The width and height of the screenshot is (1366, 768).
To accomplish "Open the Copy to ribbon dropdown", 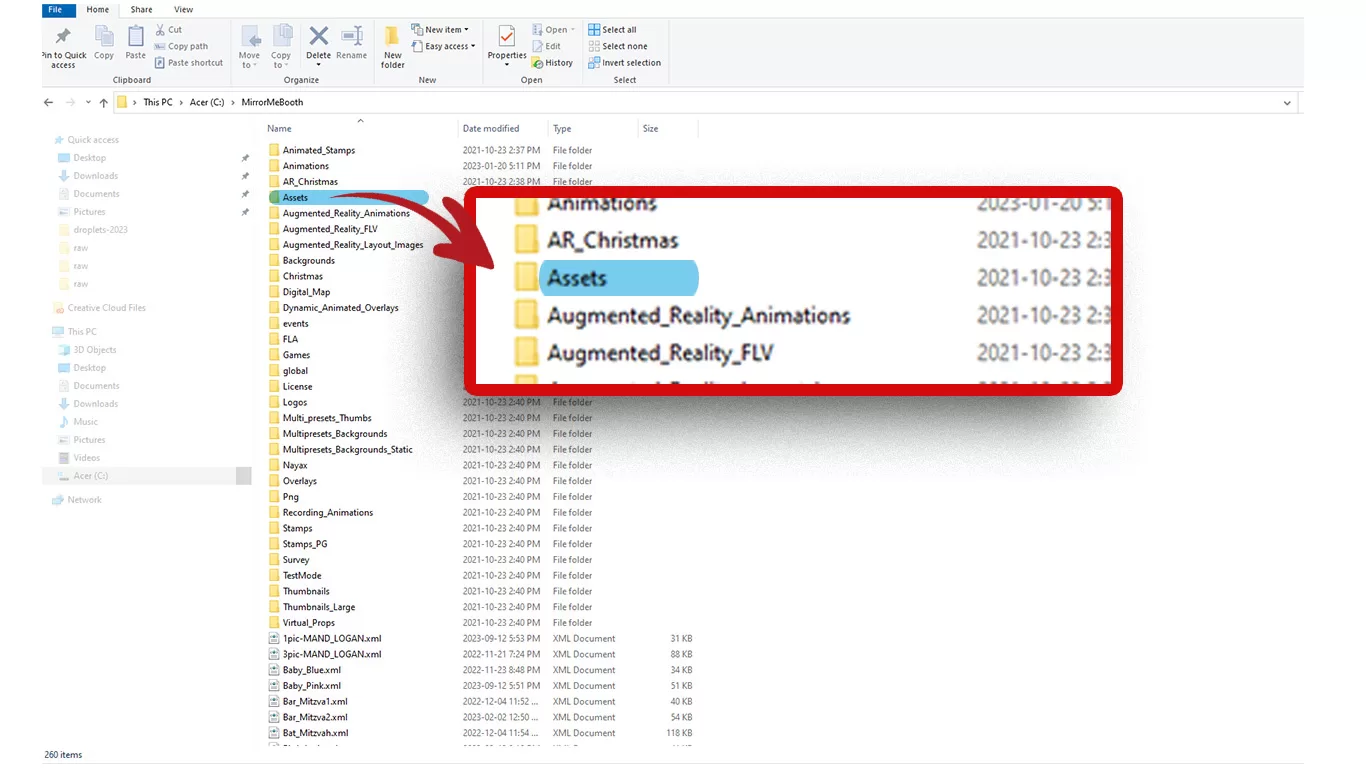I will pos(281,47).
